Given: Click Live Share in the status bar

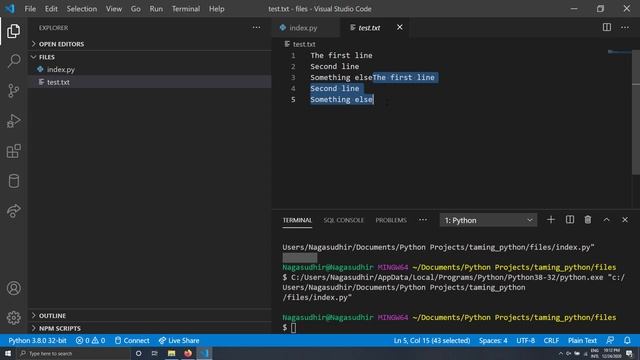Looking at the screenshot, I should (179, 340).
